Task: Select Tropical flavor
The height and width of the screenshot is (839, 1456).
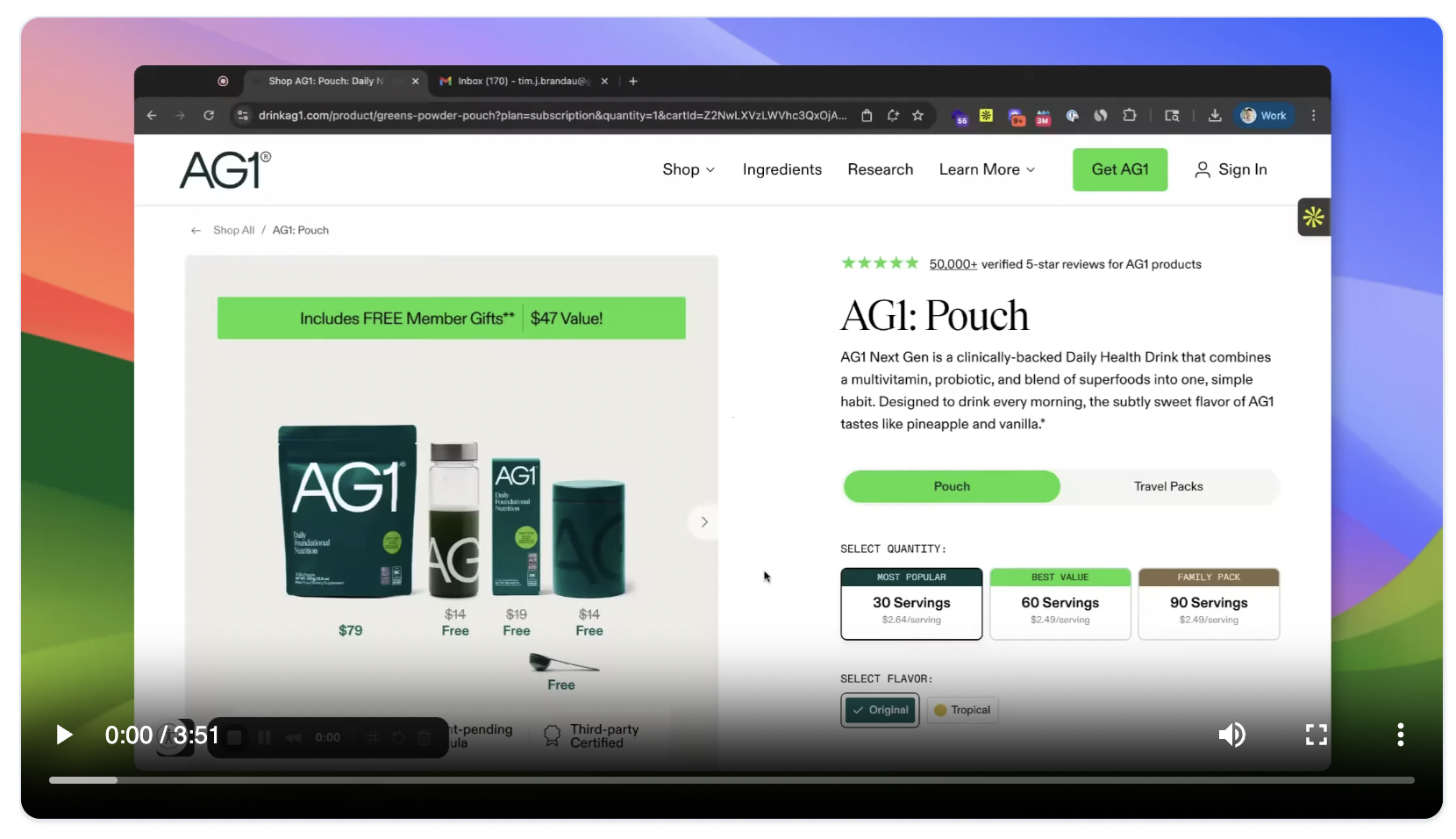Action: (962, 710)
